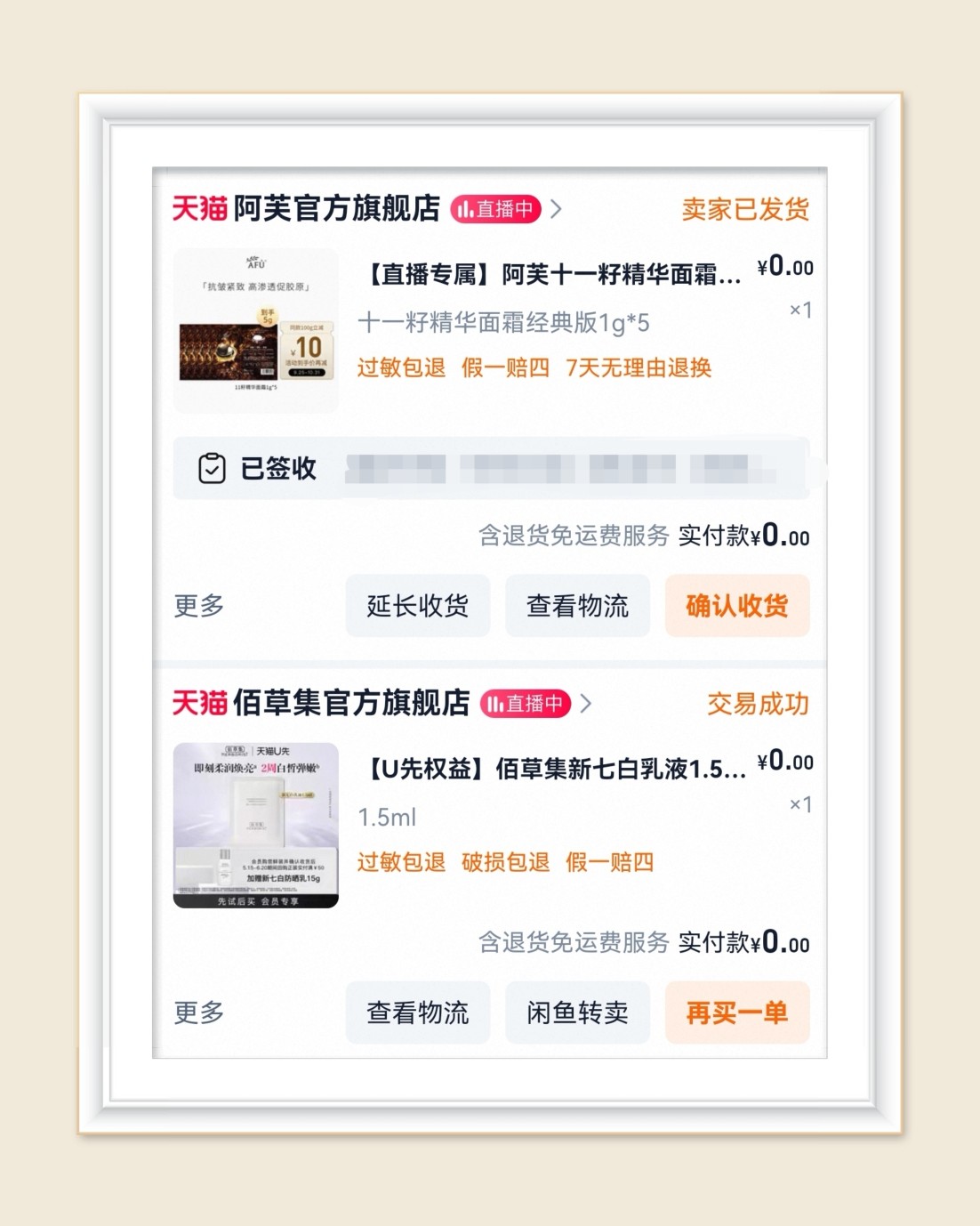Tap 过敏包退 tag on the 佰草集 order
Image resolution: width=980 pixels, height=1226 pixels.
[401, 862]
